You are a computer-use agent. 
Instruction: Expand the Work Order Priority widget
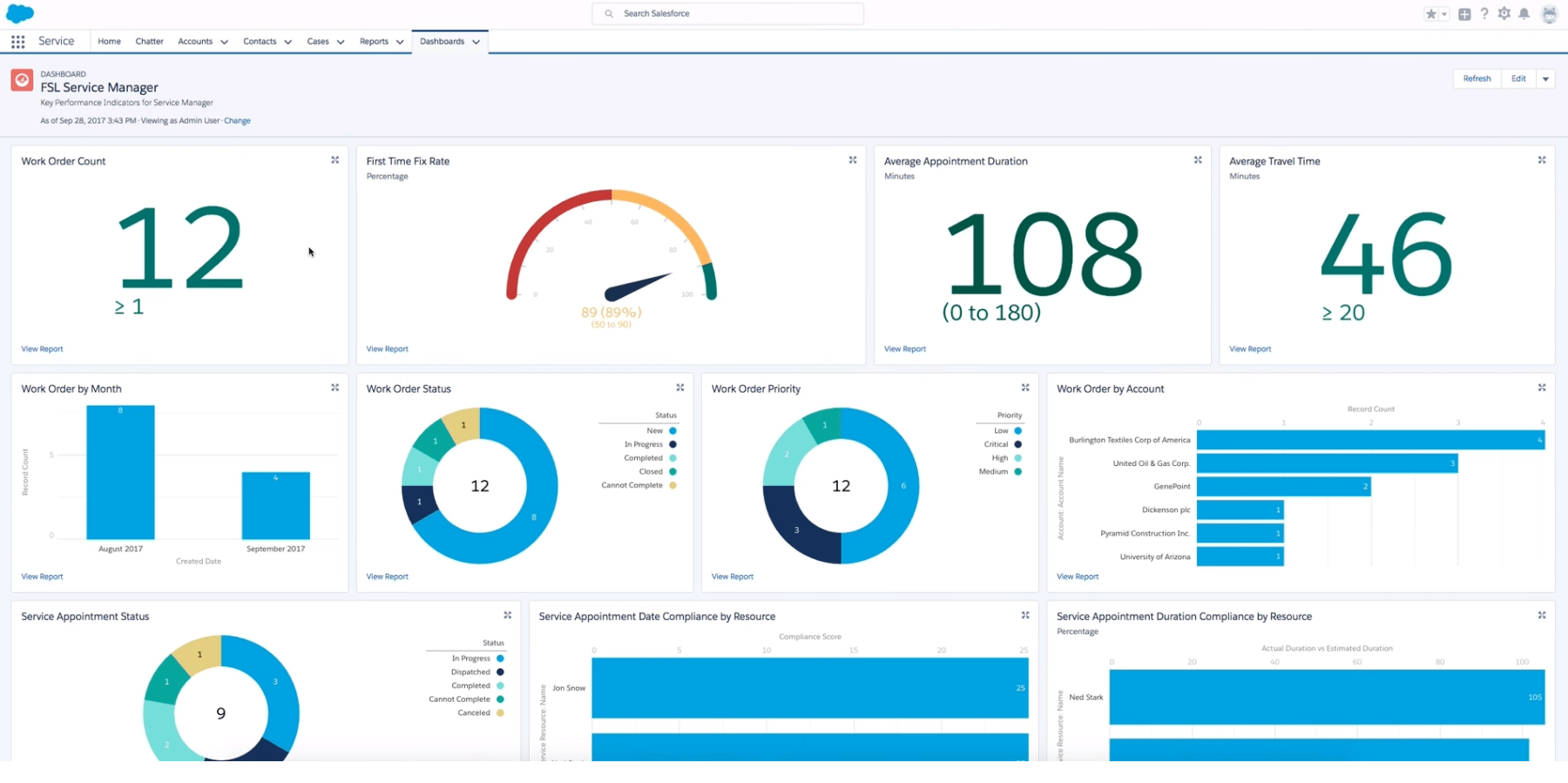click(1025, 388)
